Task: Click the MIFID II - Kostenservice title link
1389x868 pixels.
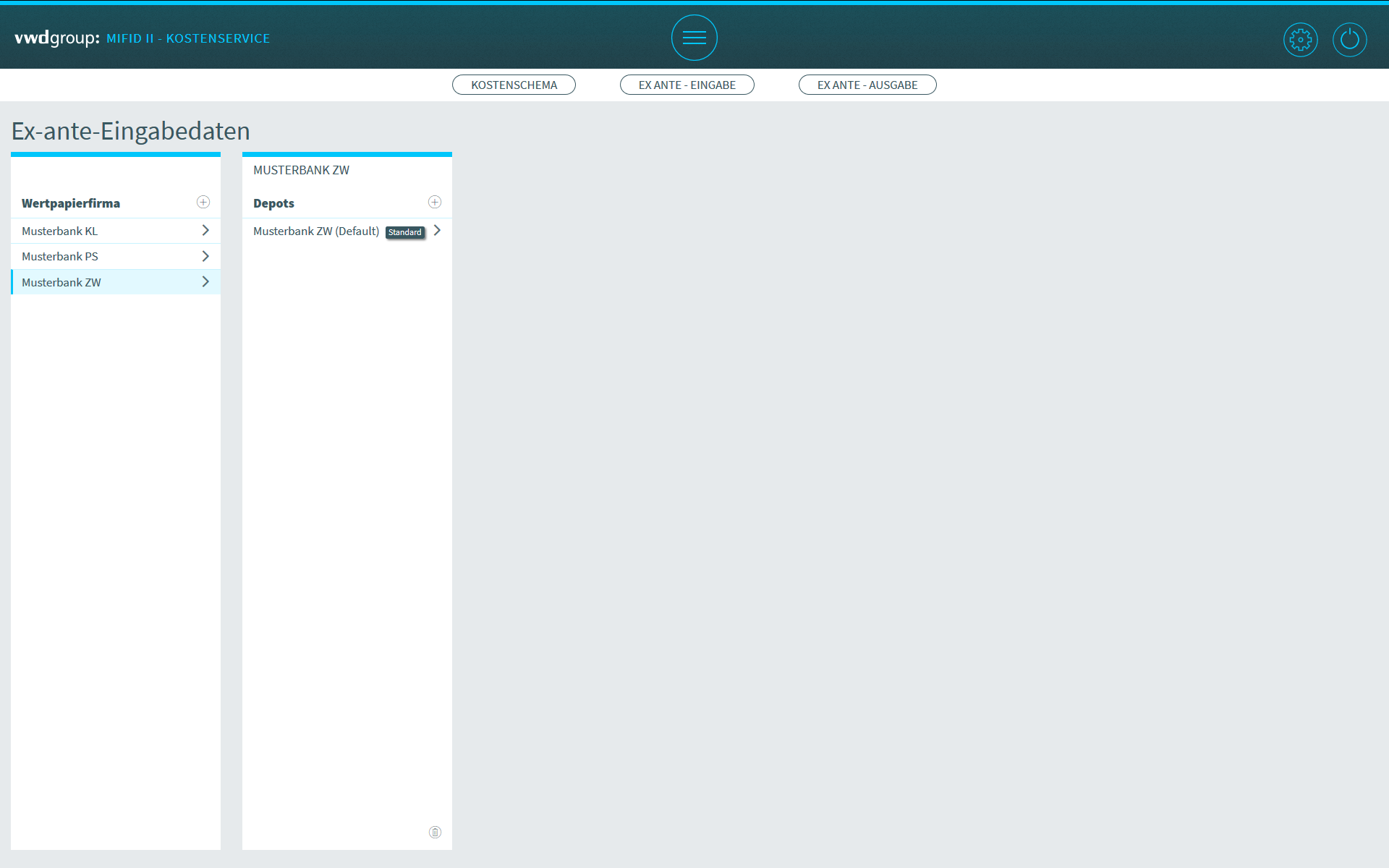Action: [x=188, y=38]
